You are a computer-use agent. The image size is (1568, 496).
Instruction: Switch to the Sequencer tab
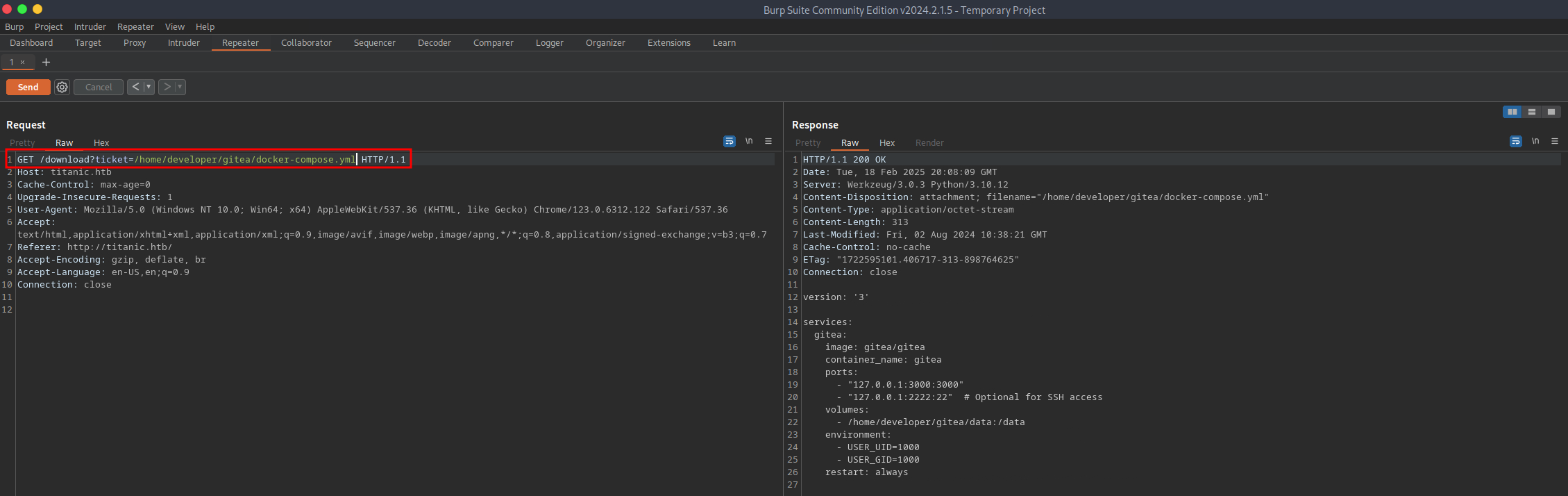(375, 42)
